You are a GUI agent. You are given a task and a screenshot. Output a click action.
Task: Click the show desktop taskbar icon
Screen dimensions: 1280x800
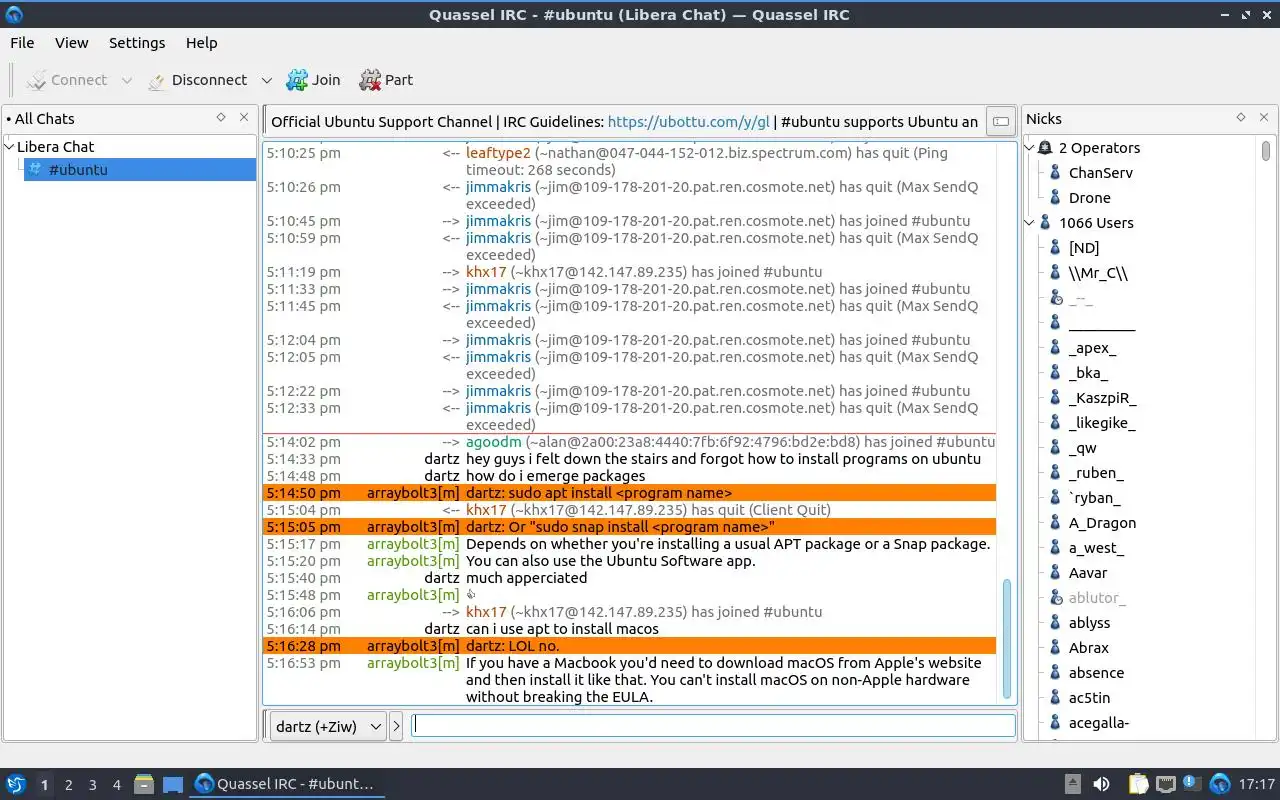173,785
